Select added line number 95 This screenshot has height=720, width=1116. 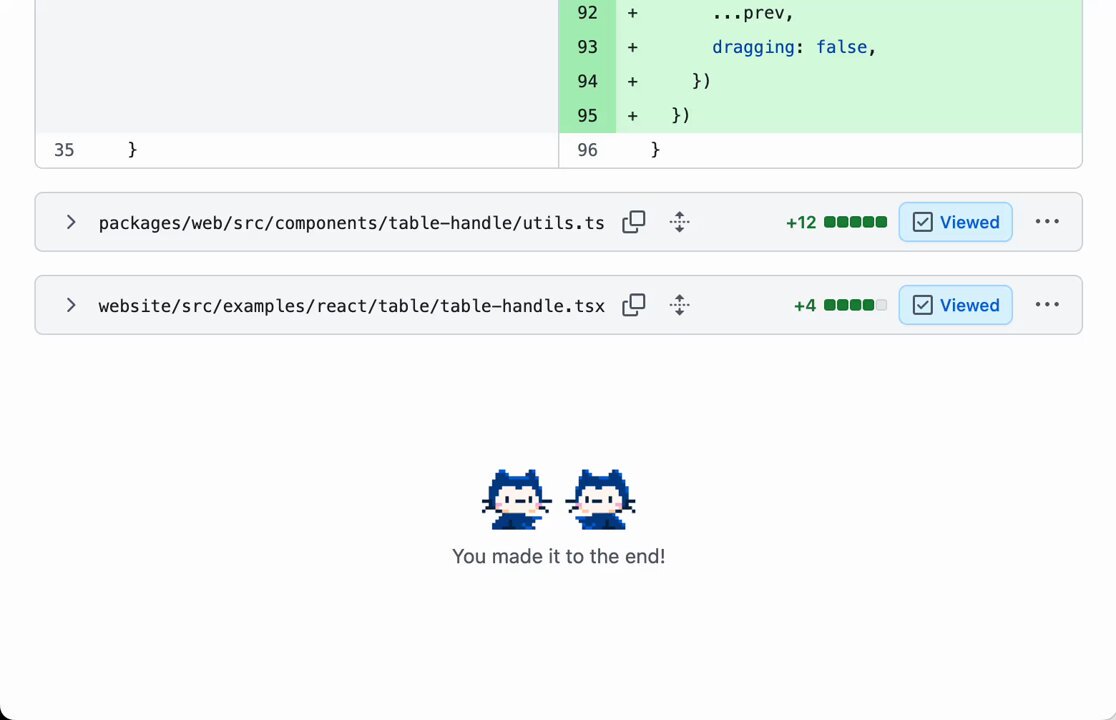pyautogui.click(x=587, y=115)
